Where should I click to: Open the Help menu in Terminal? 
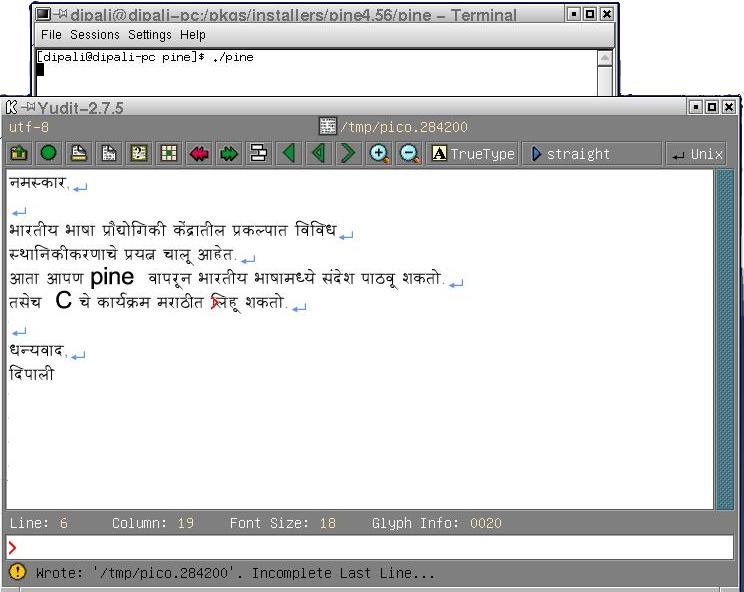[193, 35]
